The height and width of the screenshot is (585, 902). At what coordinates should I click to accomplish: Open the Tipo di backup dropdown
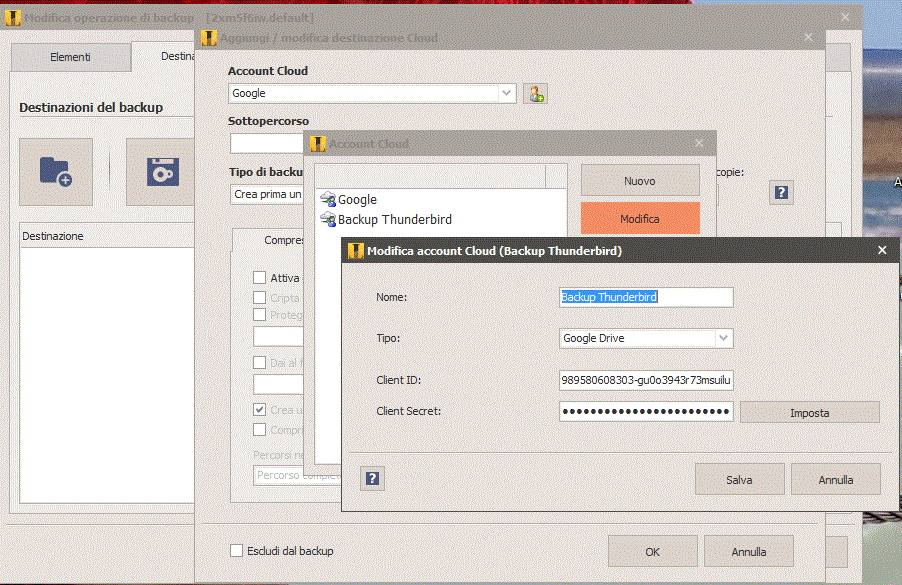point(267,194)
